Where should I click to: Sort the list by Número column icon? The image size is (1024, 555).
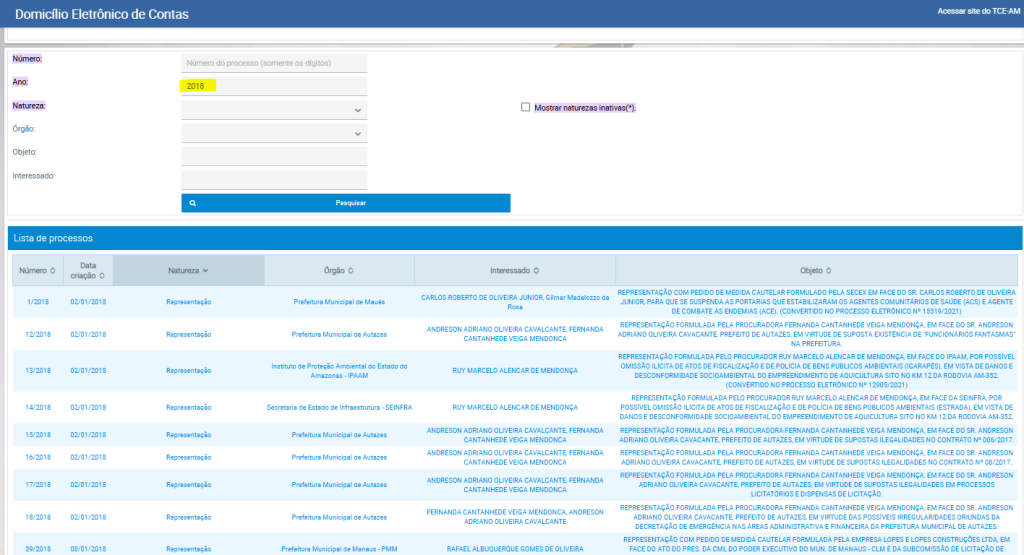coord(52,270)
